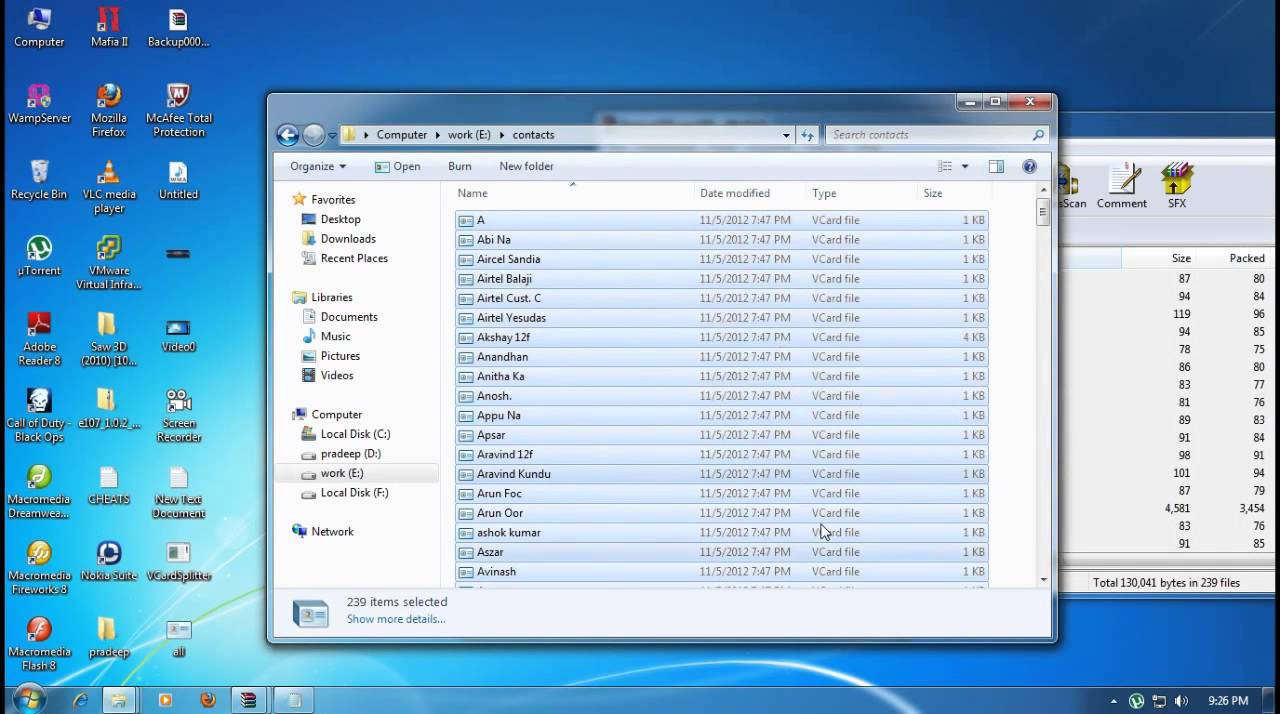
Task: Click the file list vertical scrollbar down arrow
Action: tap(1043, 580)
